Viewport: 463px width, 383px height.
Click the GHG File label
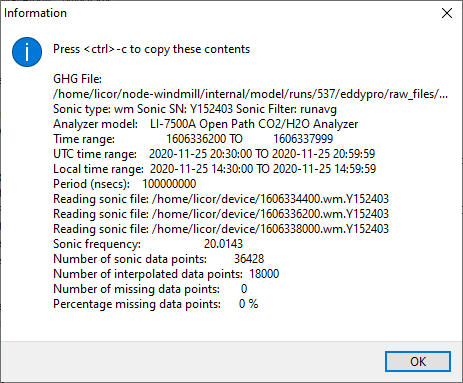pyautogui.click(x=77, y=79)
